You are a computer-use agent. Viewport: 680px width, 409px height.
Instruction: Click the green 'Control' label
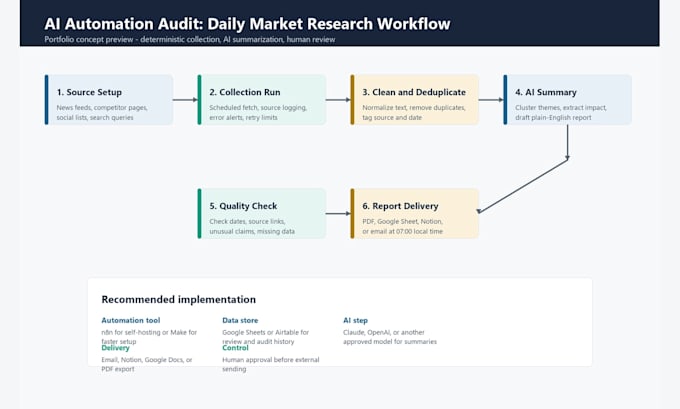(x=235, y=348)
